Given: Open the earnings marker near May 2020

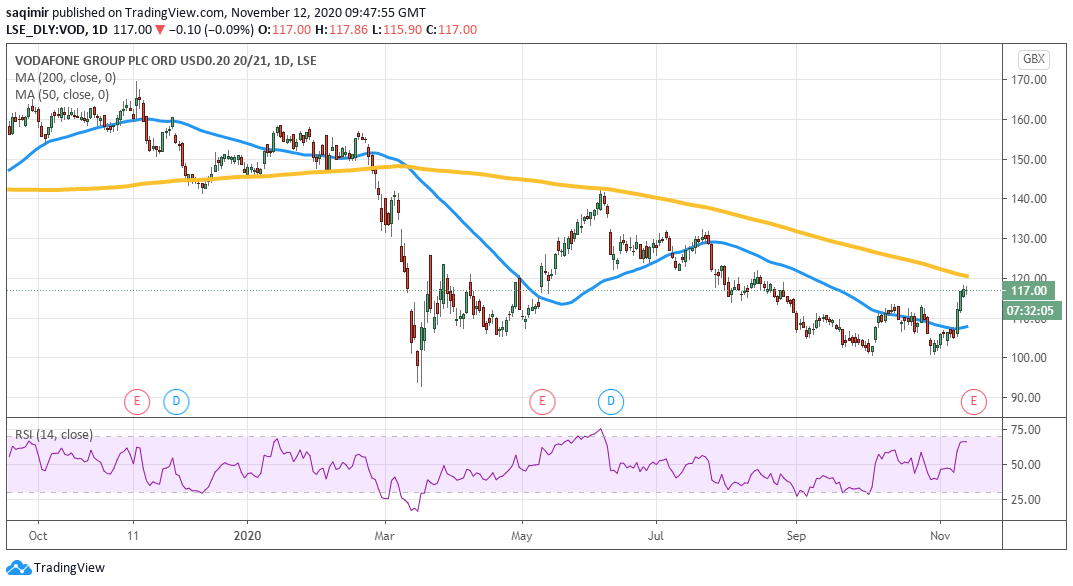Looking at the screenshot, I should click(541, 402).
